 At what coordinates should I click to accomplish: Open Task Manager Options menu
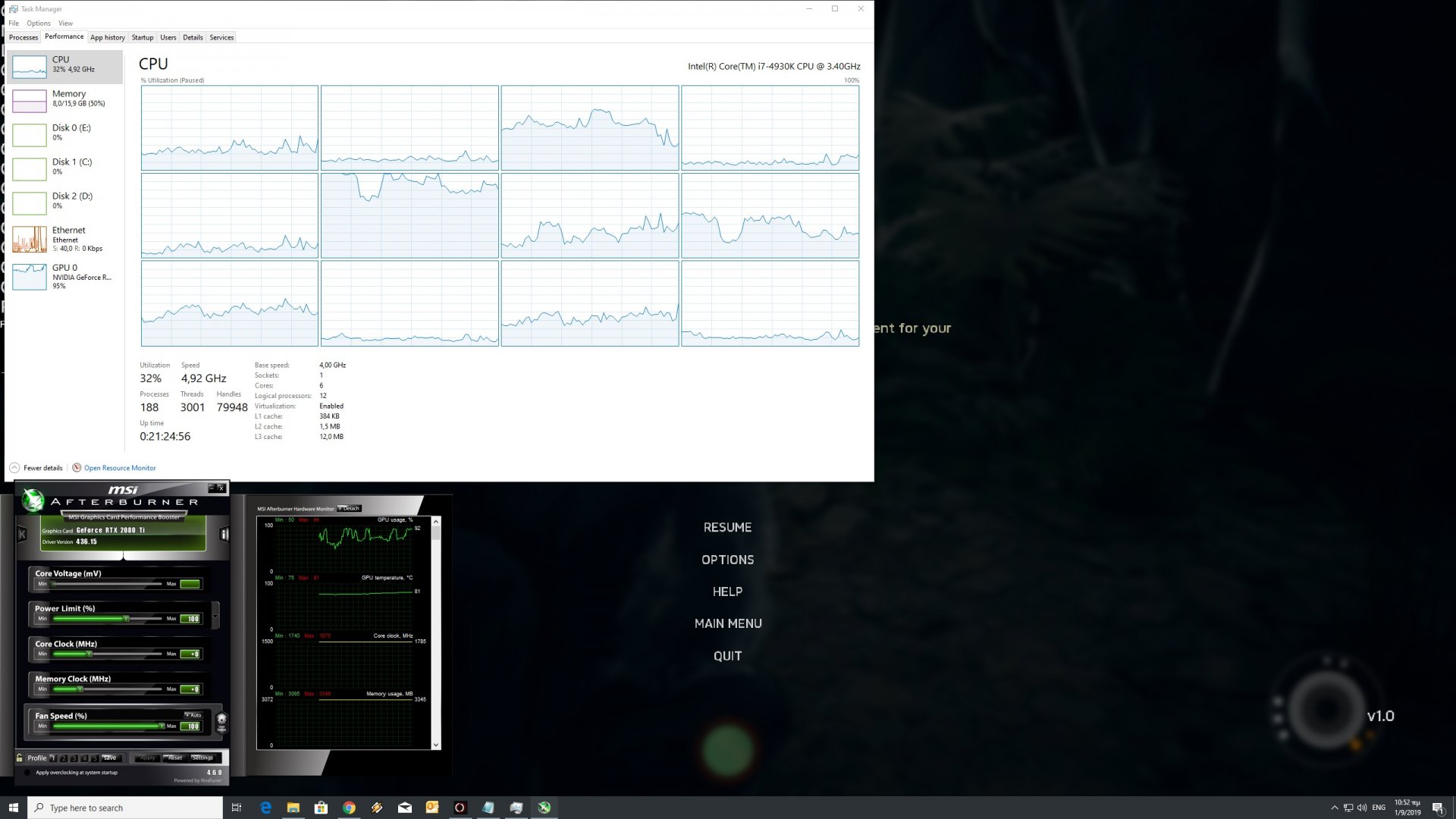click(38, 24)
